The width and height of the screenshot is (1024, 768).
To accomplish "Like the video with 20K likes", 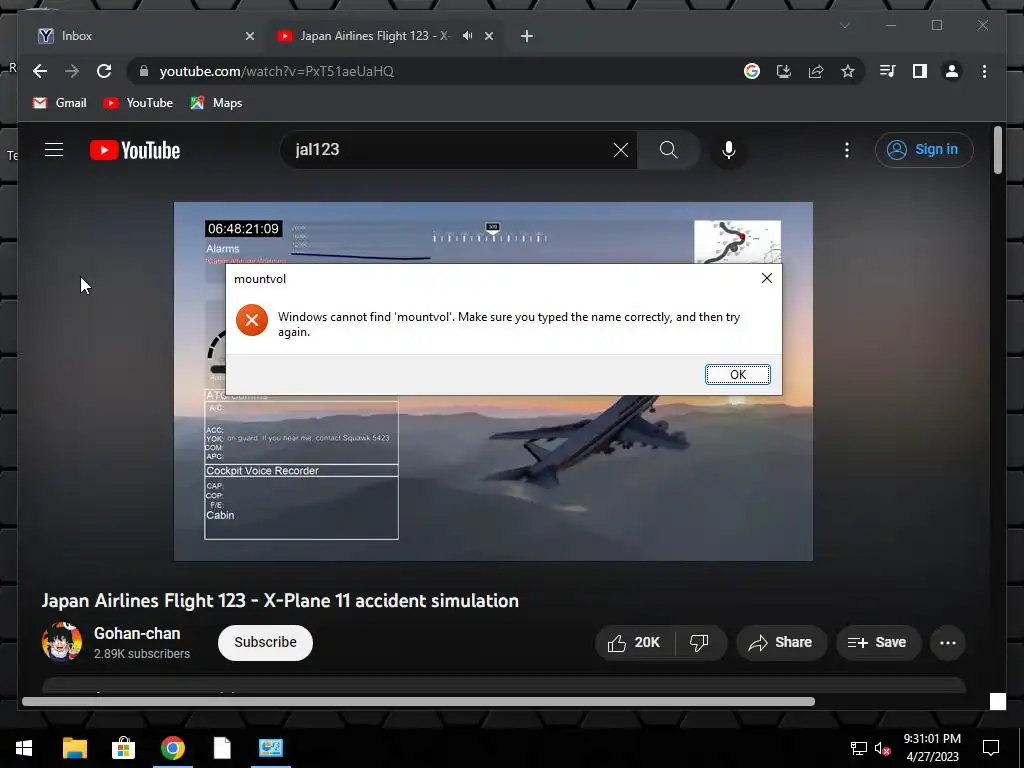I will tap(635, 643).
